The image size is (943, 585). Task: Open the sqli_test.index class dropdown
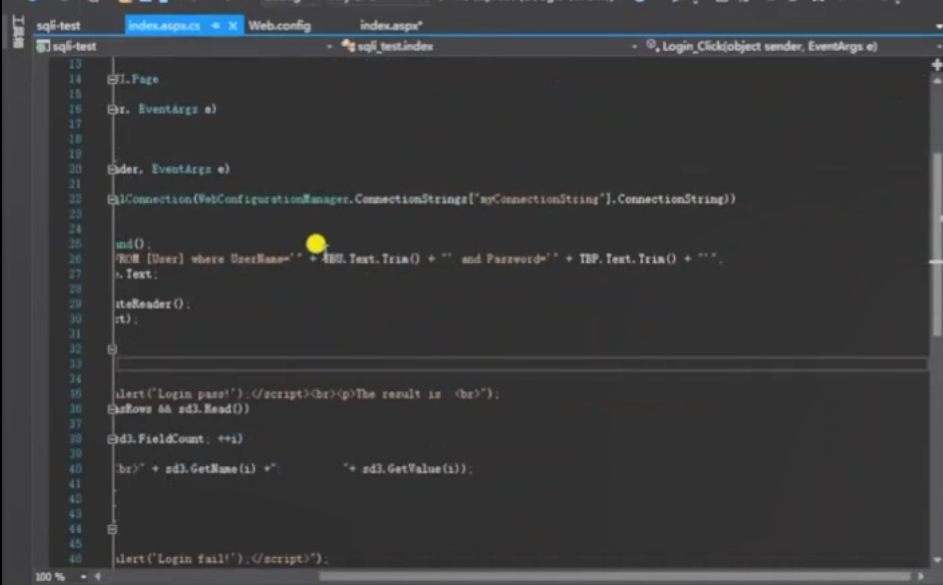point(634,46)
